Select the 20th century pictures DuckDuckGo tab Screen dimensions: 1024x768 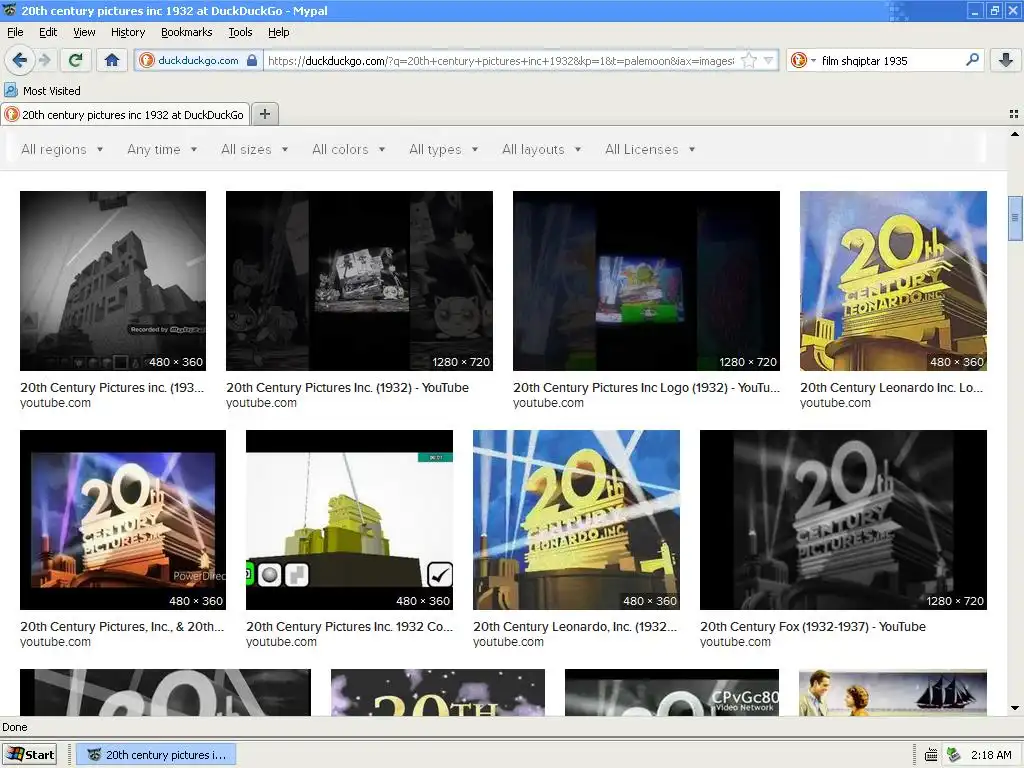pos(125,114)
